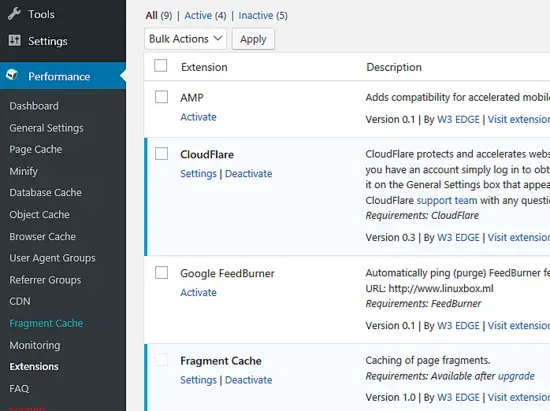Open Object Cache page
Screen dimensions: 550x411
(39, 215)
